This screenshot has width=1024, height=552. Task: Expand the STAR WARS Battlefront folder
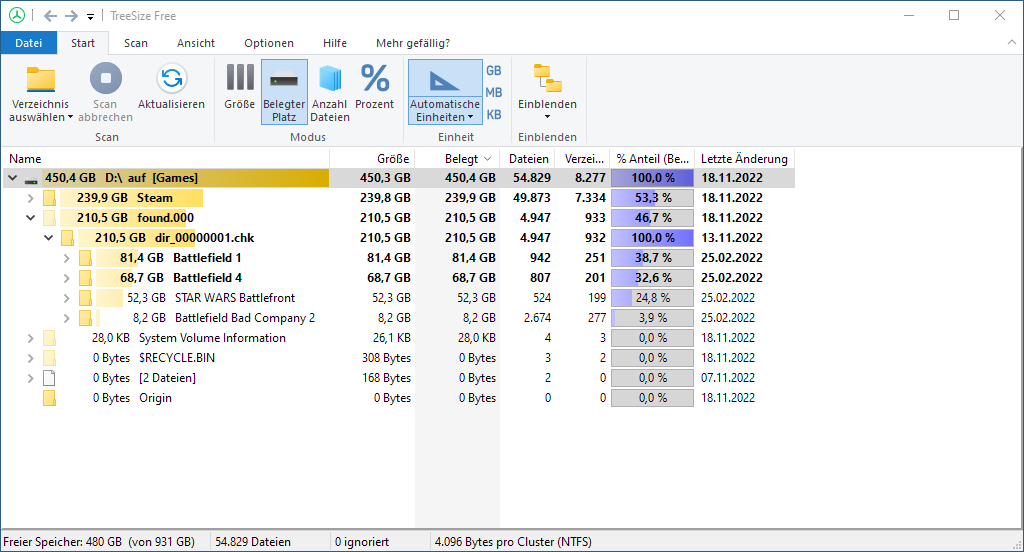[x=67, y=298]
